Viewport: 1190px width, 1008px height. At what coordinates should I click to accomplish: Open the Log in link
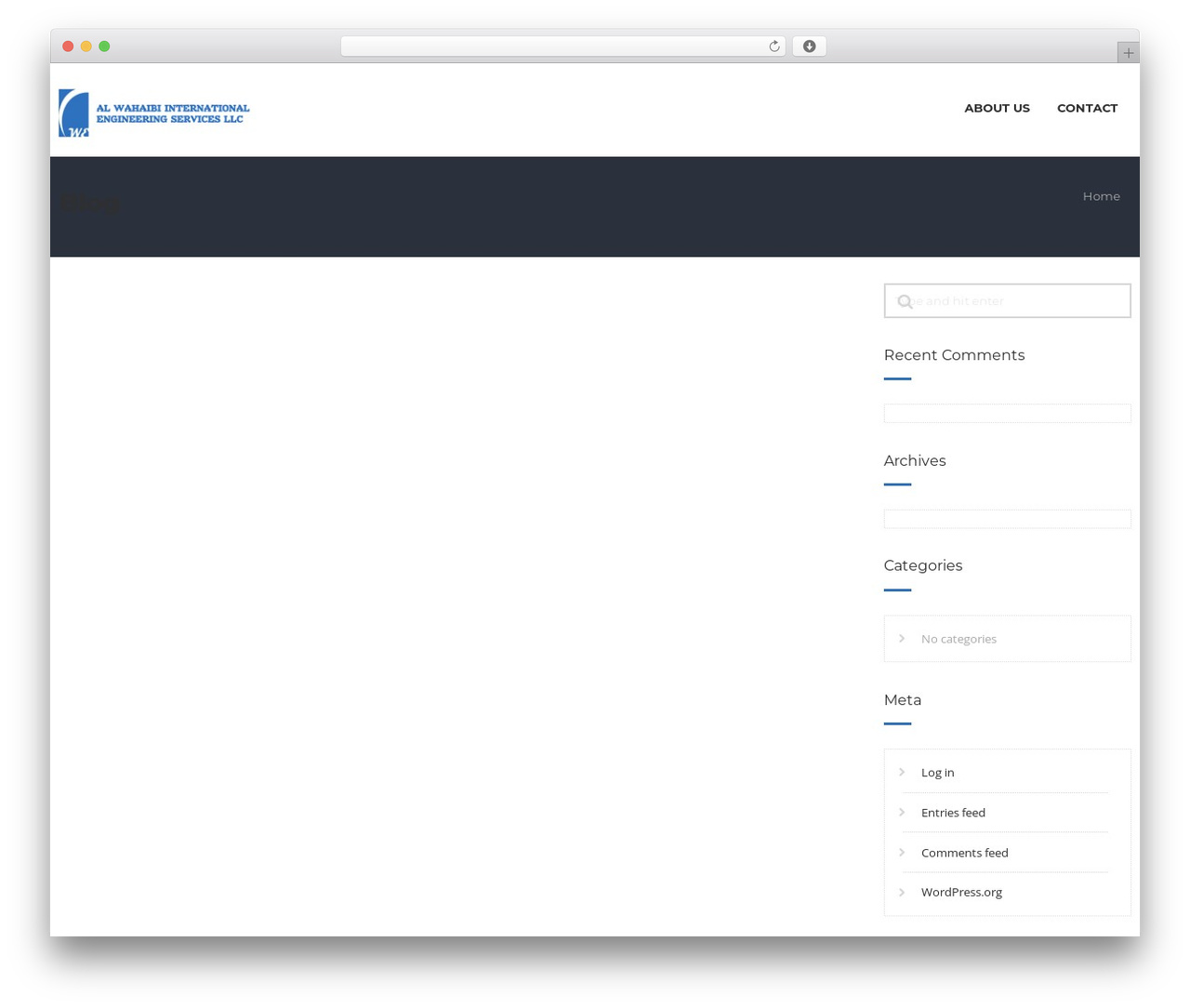[x=937, y=773]
